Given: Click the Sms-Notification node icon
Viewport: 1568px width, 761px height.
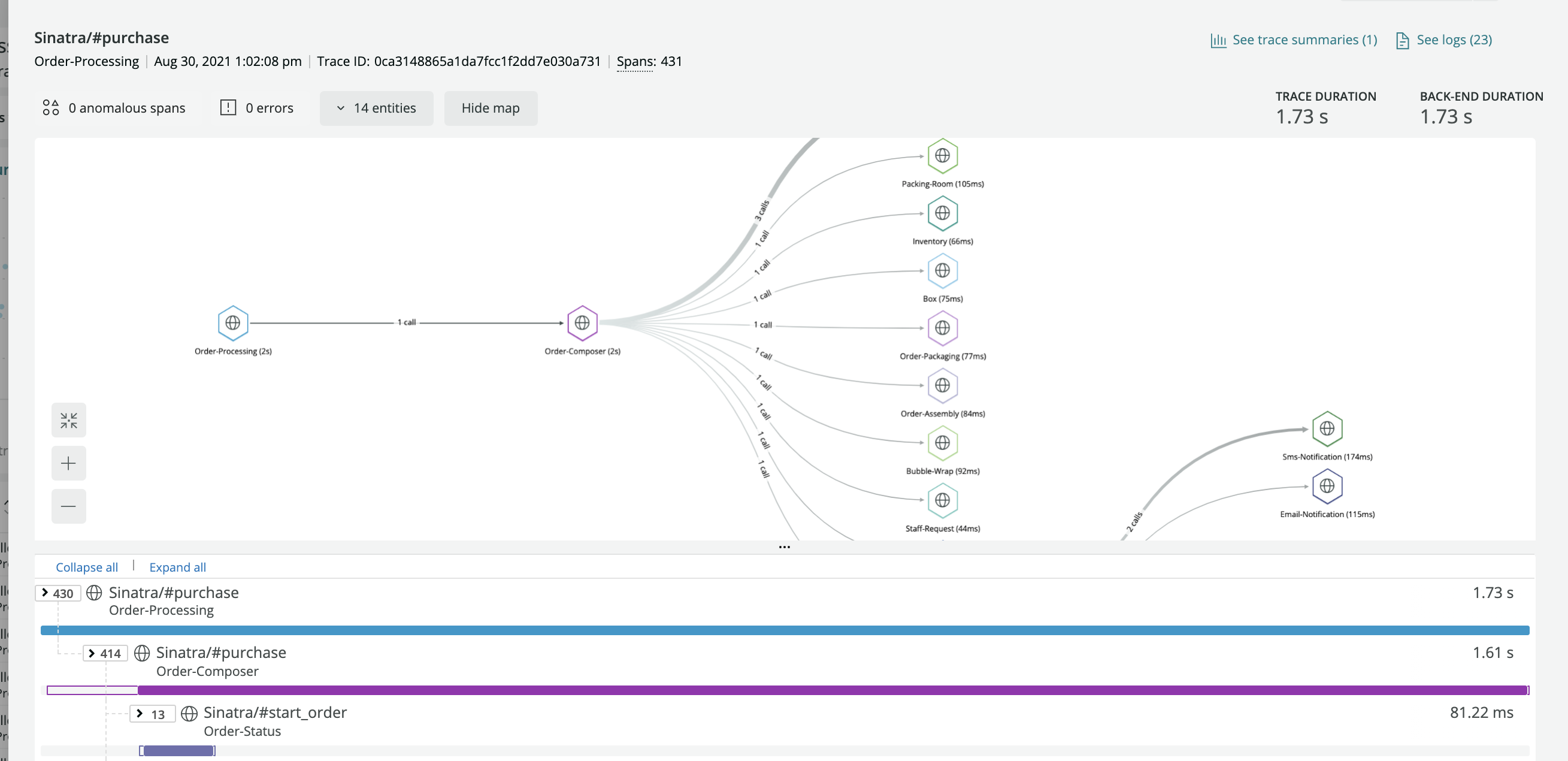Looking at the screenshot, I should 1327,428.
